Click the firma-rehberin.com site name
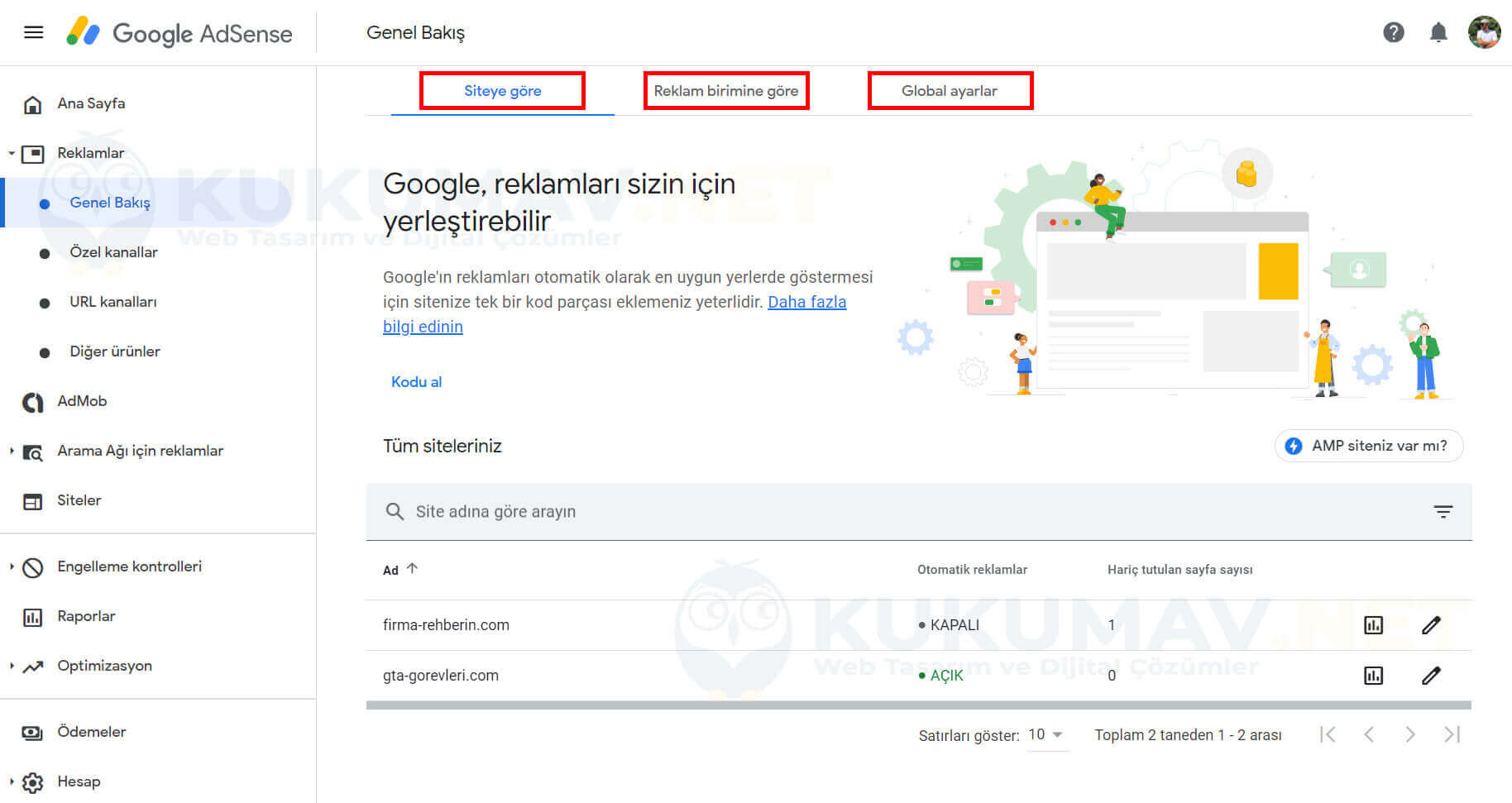This screenshot has width=1512, height=803. [446, 625]
